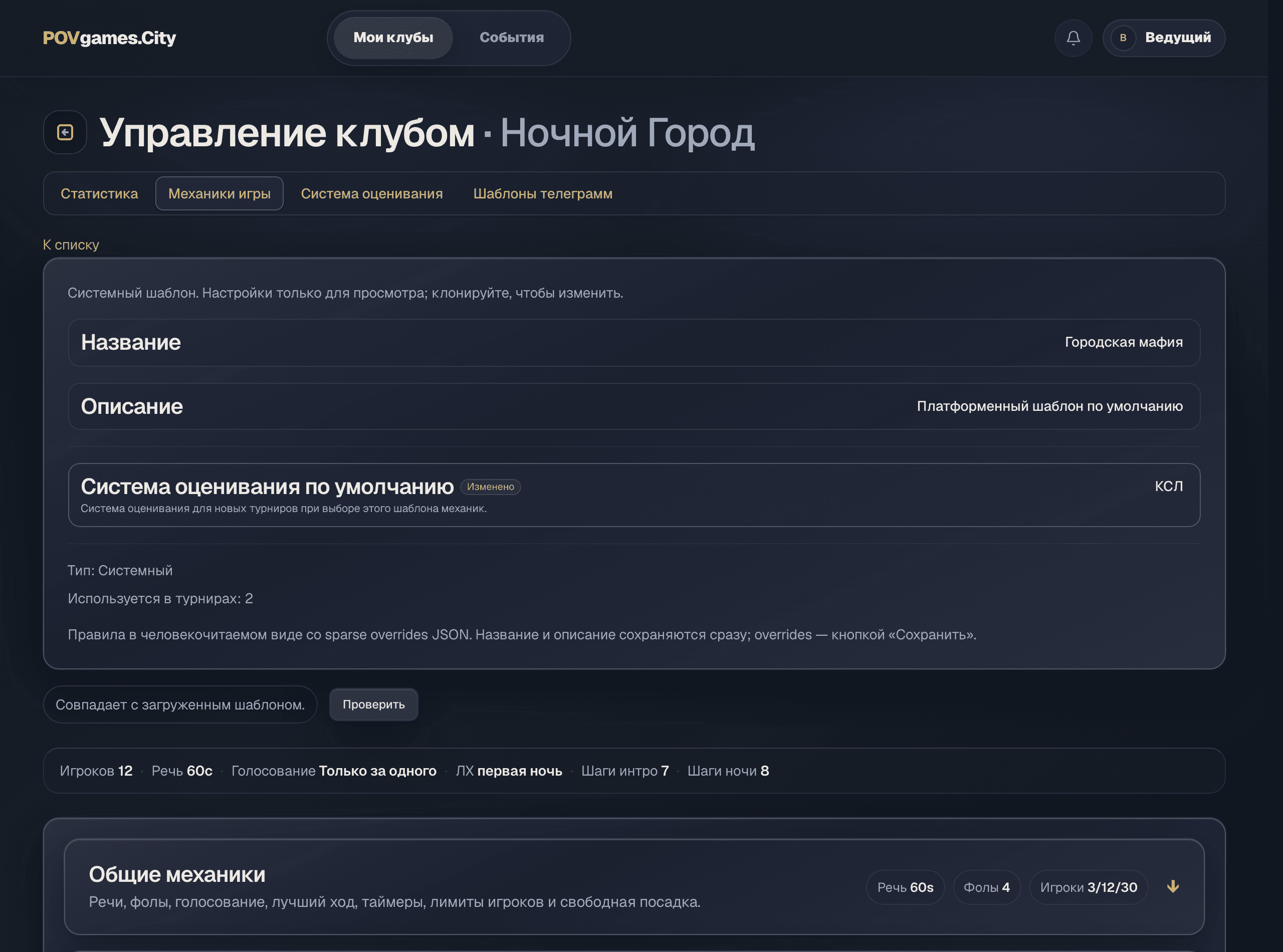Screen dimensions: 1283x952
Task: Click the Игроков 12 summary item
Action: click(96, 771)
